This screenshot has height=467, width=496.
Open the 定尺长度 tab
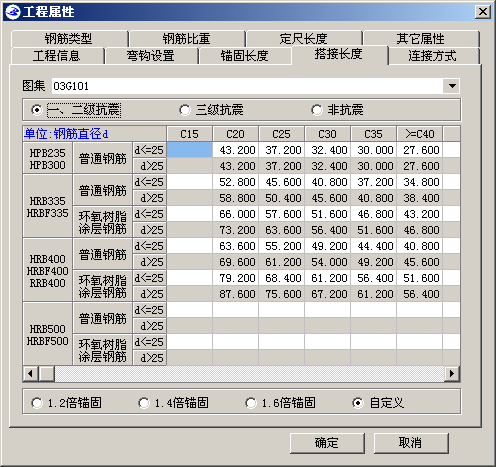pyautogui.click(x=304, y=39)
